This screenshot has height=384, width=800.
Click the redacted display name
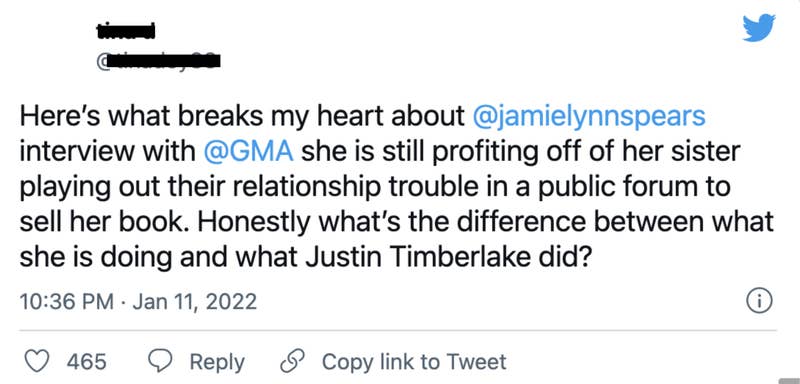[x=126, y=32]
